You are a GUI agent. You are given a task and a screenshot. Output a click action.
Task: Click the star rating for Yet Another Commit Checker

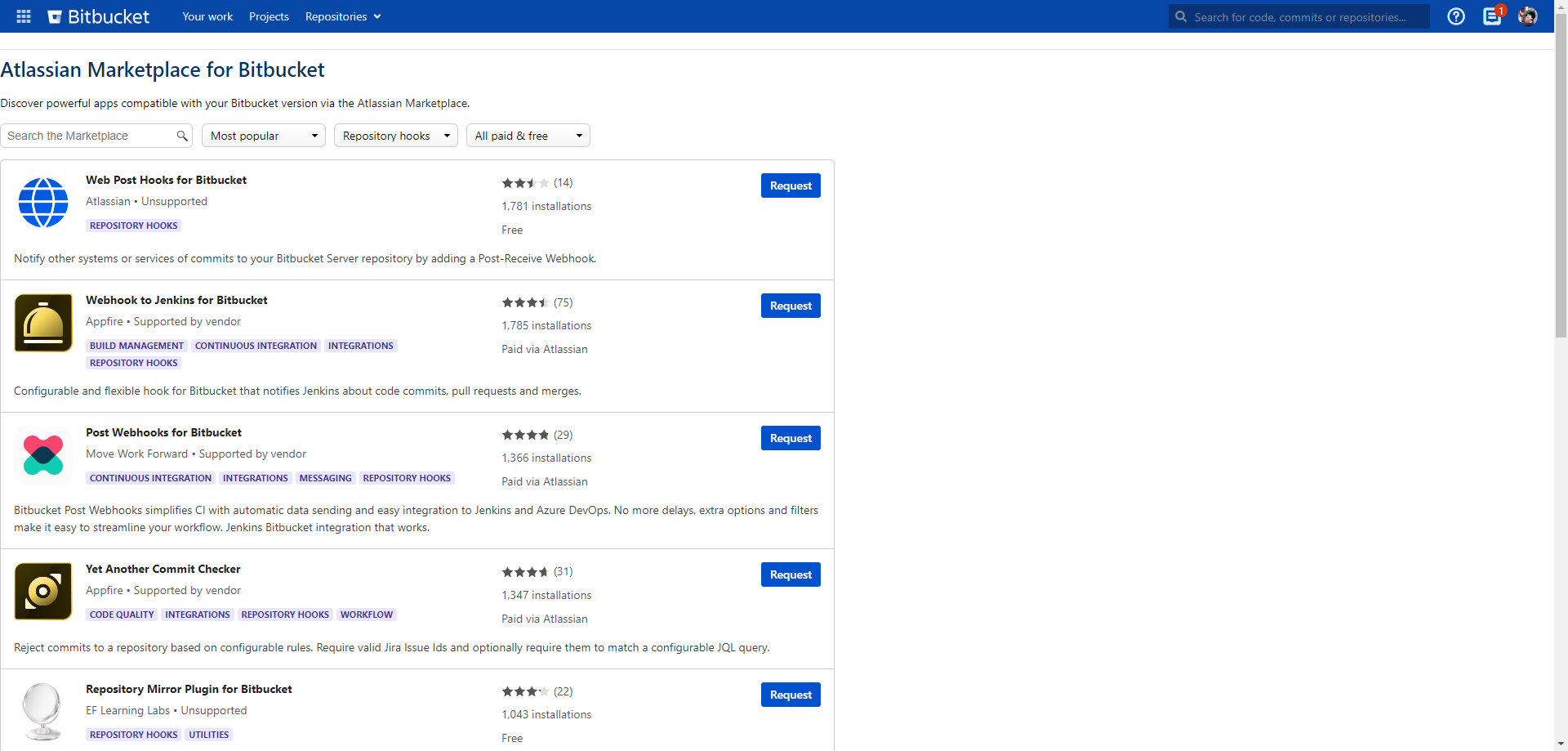[x=525, y=572]
